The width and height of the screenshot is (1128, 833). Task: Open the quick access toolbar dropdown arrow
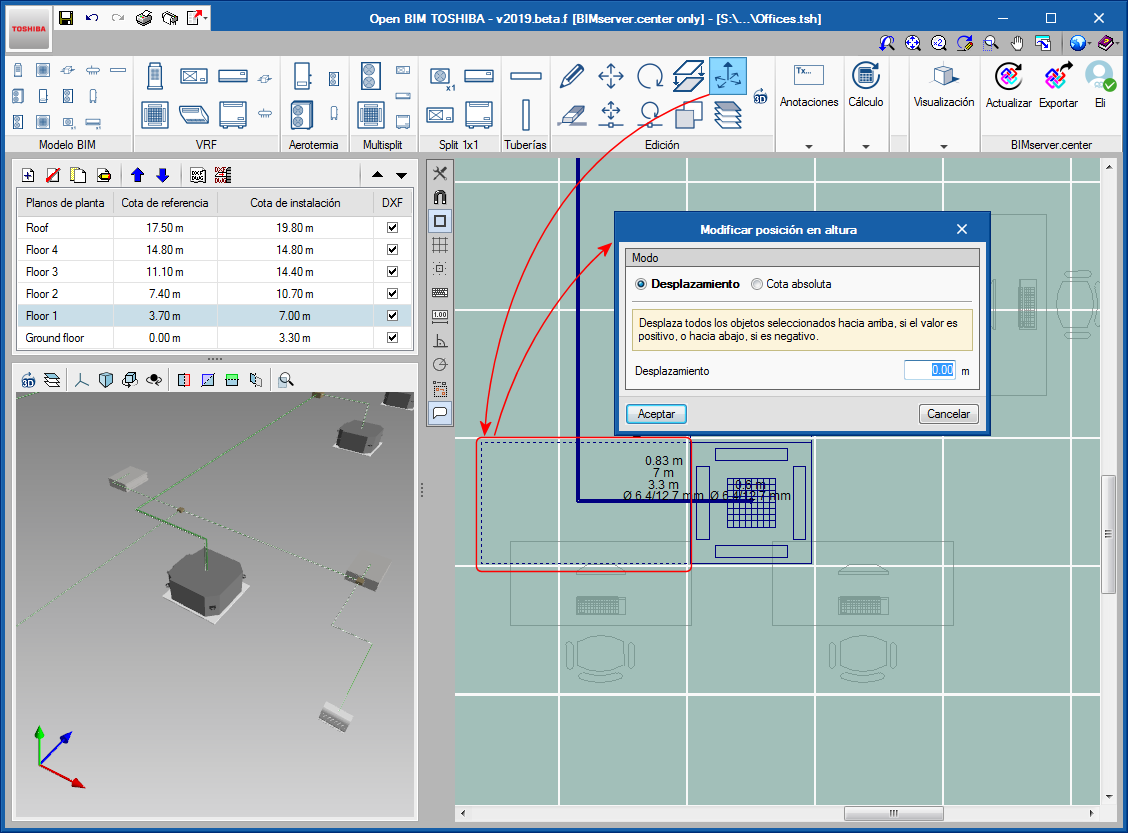click(206, 18)
